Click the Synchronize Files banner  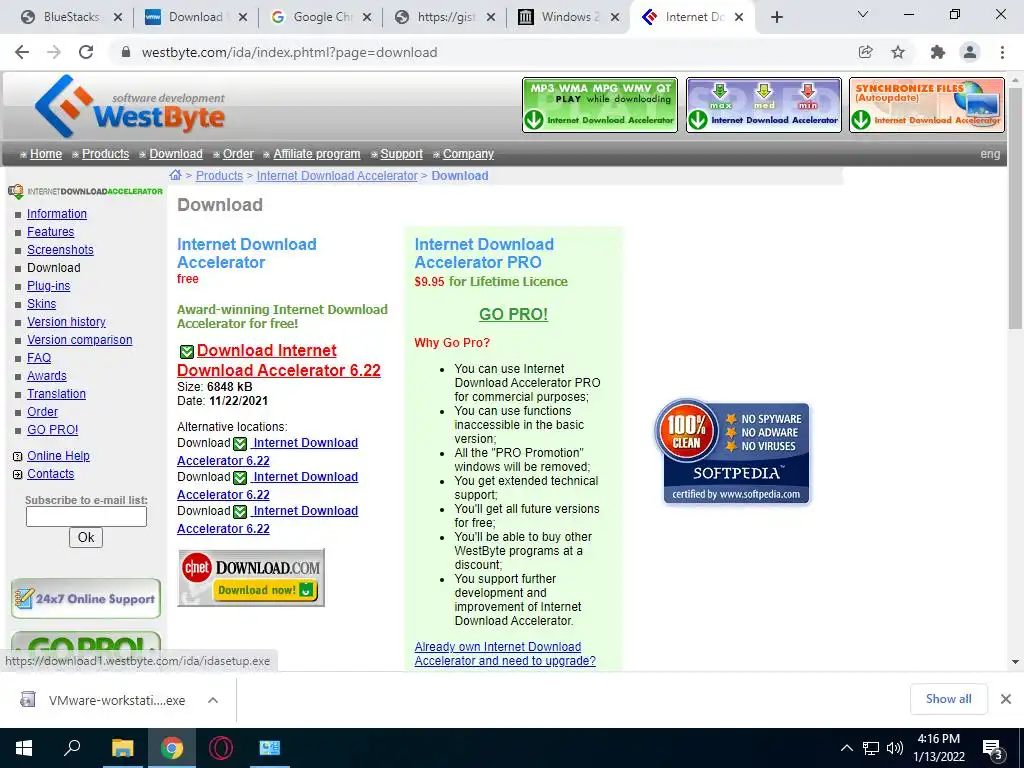click(x=927, y=105)
